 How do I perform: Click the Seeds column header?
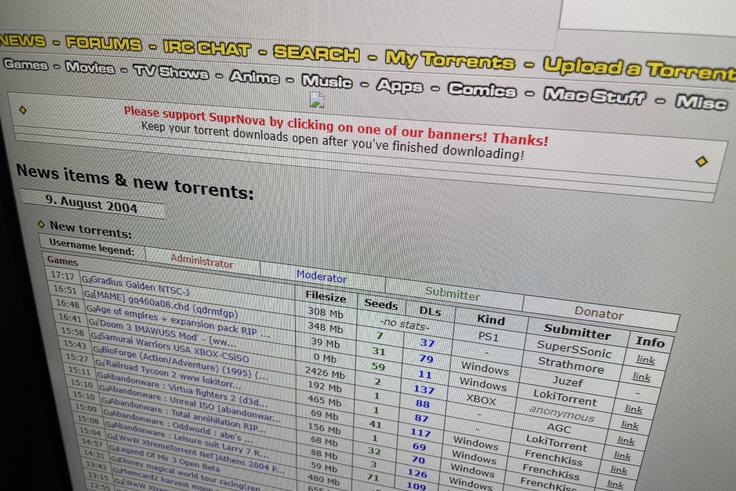[x=381, y=304]
